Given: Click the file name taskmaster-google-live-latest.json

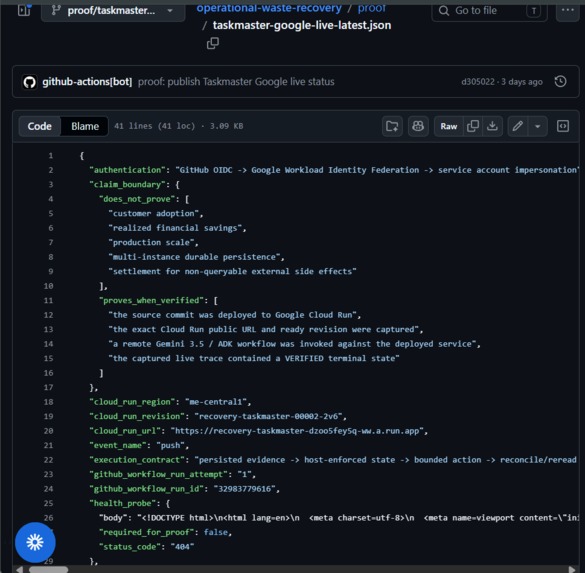Looking at the screenshot, I should click(x=302, y=25).
